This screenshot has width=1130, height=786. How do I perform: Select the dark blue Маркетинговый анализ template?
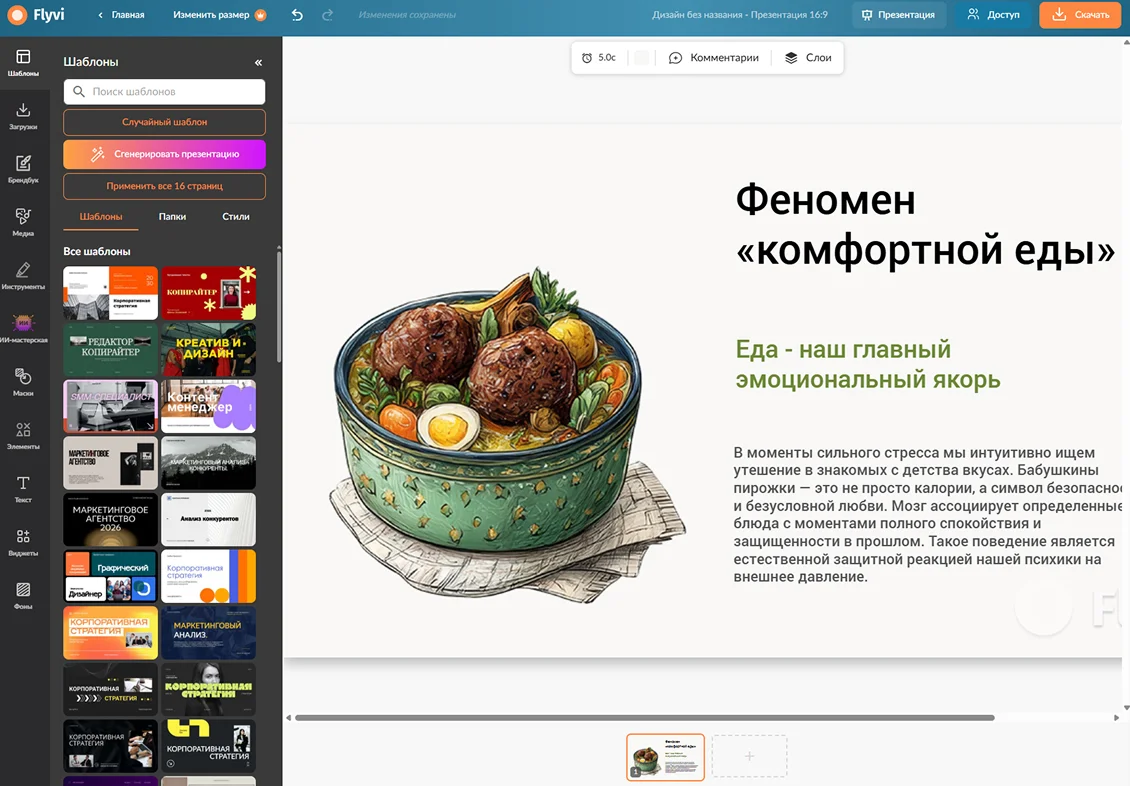[208, 633]
